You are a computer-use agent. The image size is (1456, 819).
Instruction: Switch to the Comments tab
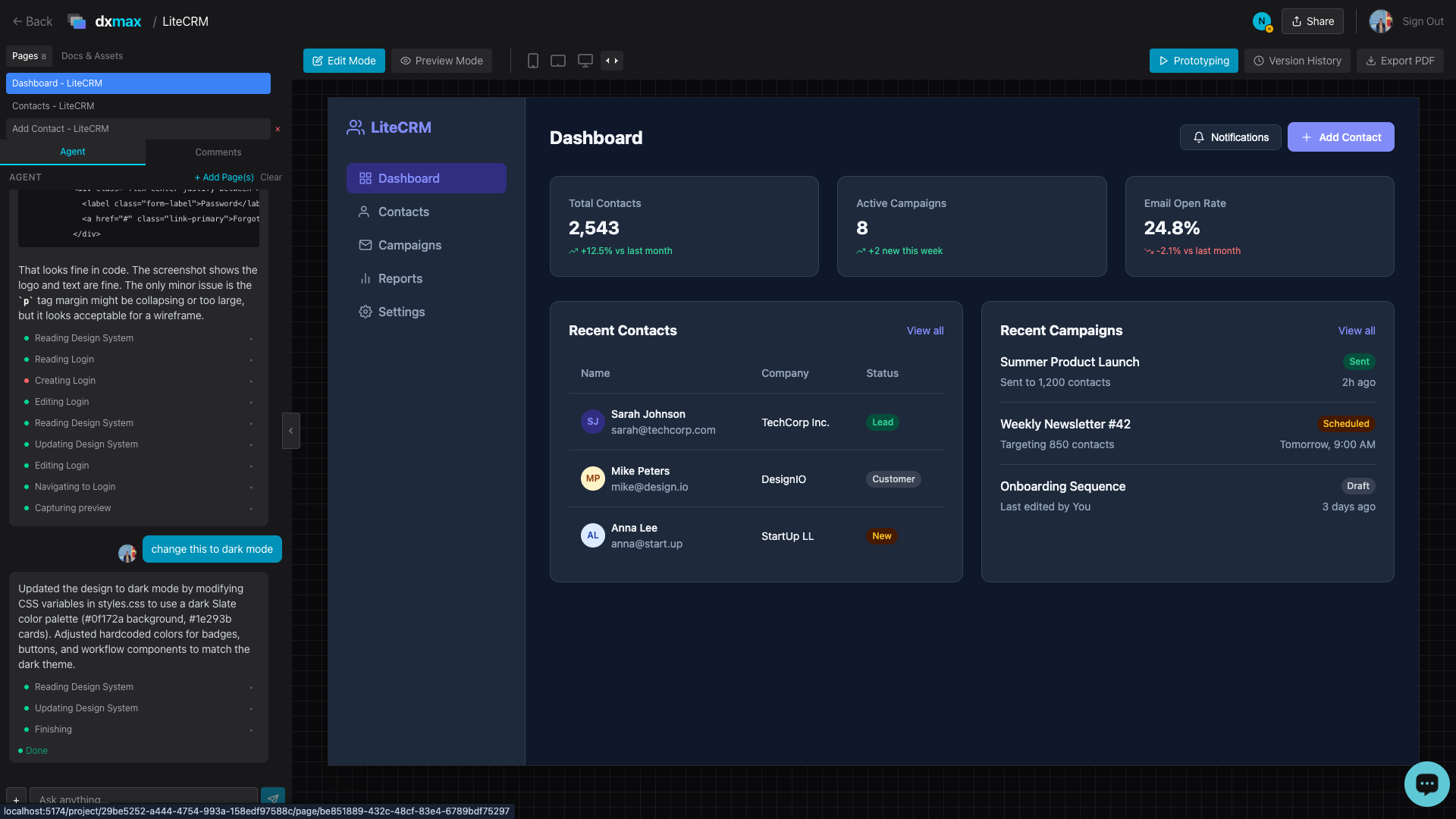pos(218,152)
